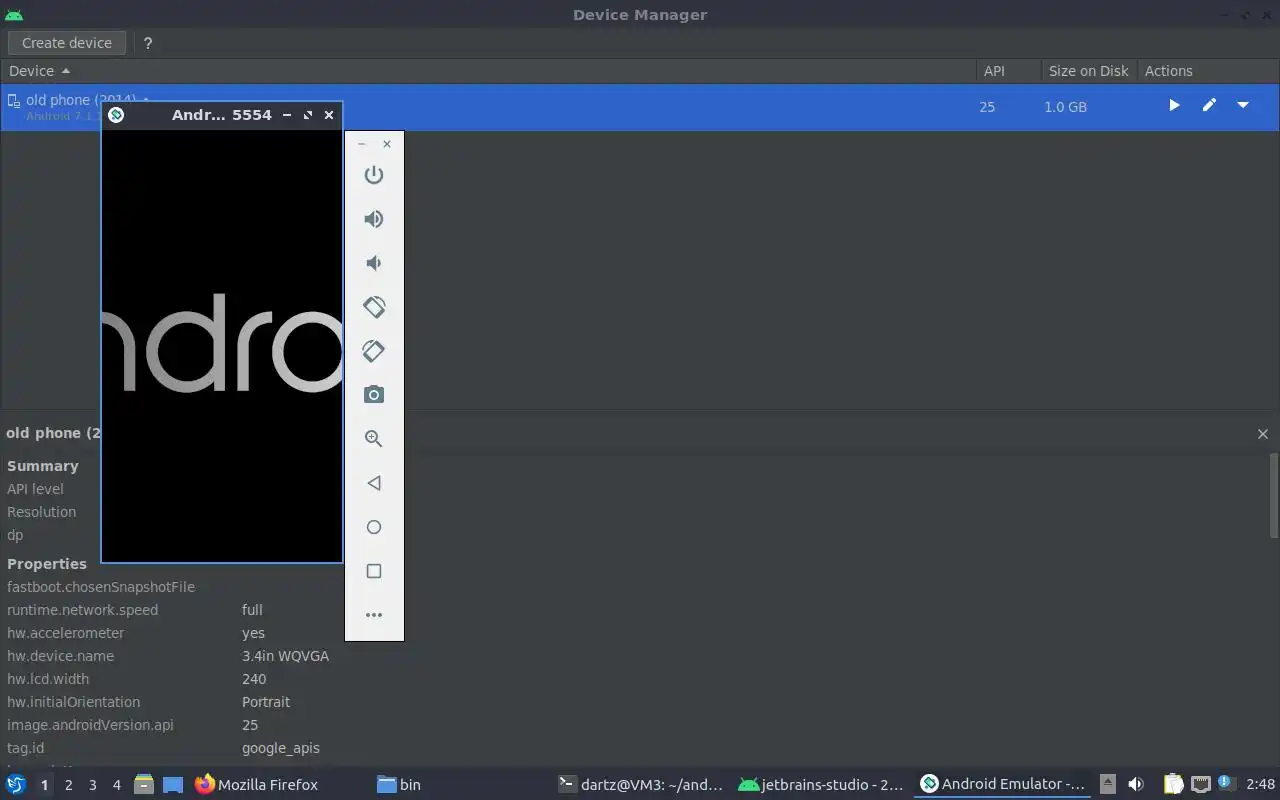Click the Create device button
The image size is (1280, 800).
click(67, 43)
